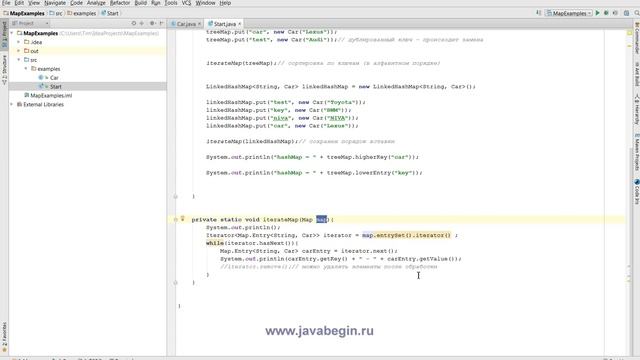
Task: Expand the .idea folder node
Action: coord(19,42)
